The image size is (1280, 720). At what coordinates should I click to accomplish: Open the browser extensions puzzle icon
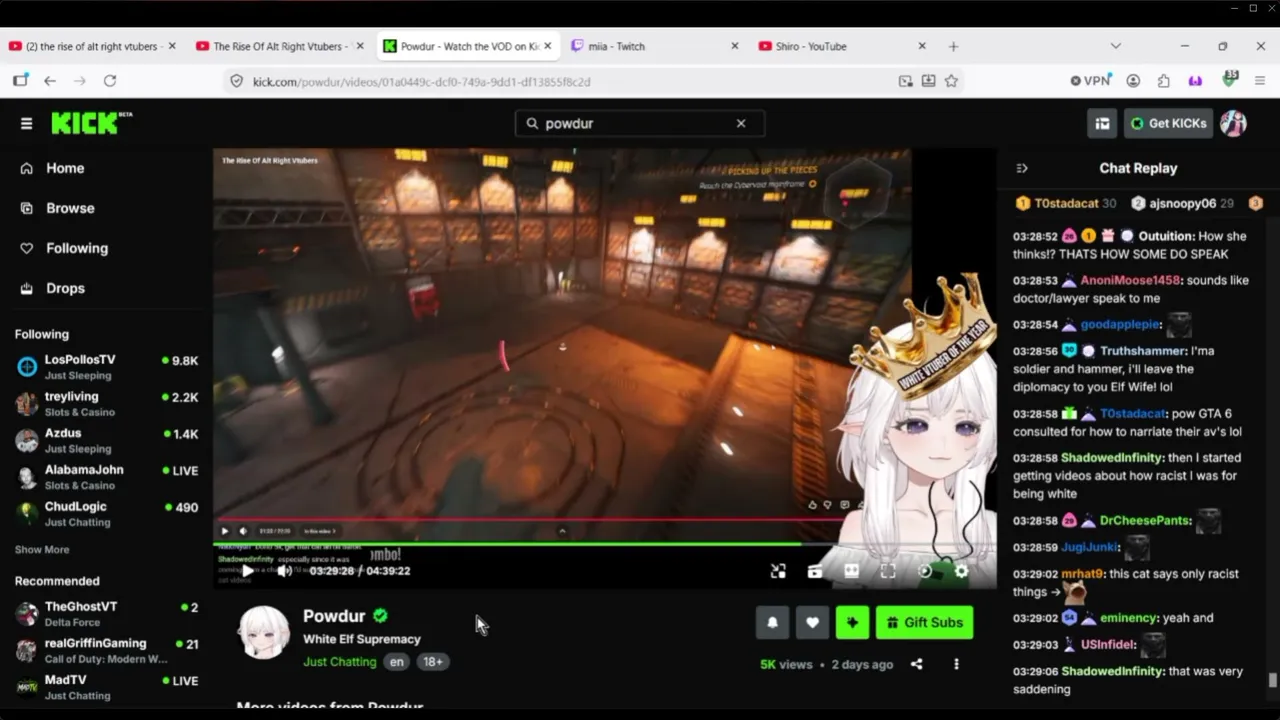(x=1163, y=81)
